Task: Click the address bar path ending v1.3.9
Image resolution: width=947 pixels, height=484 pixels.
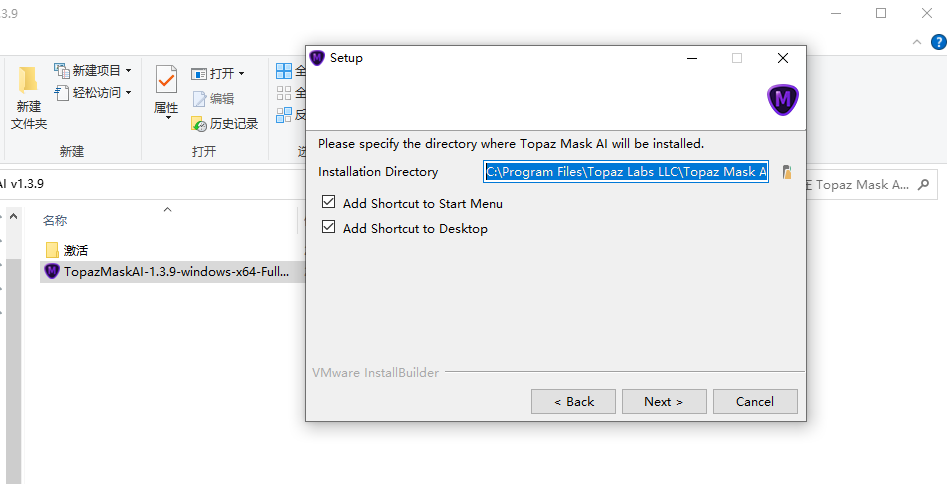Action: tap(22, 184)
